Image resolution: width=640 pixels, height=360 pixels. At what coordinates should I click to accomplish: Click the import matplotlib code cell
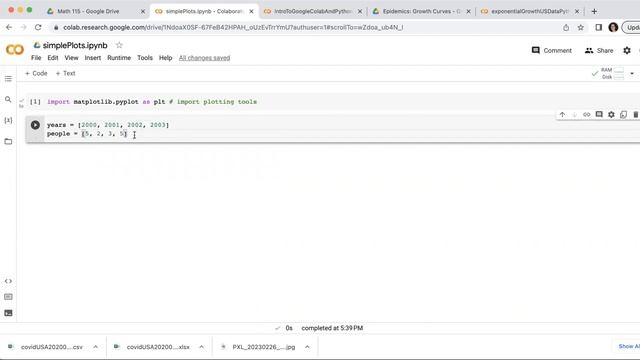coord(152,102)
